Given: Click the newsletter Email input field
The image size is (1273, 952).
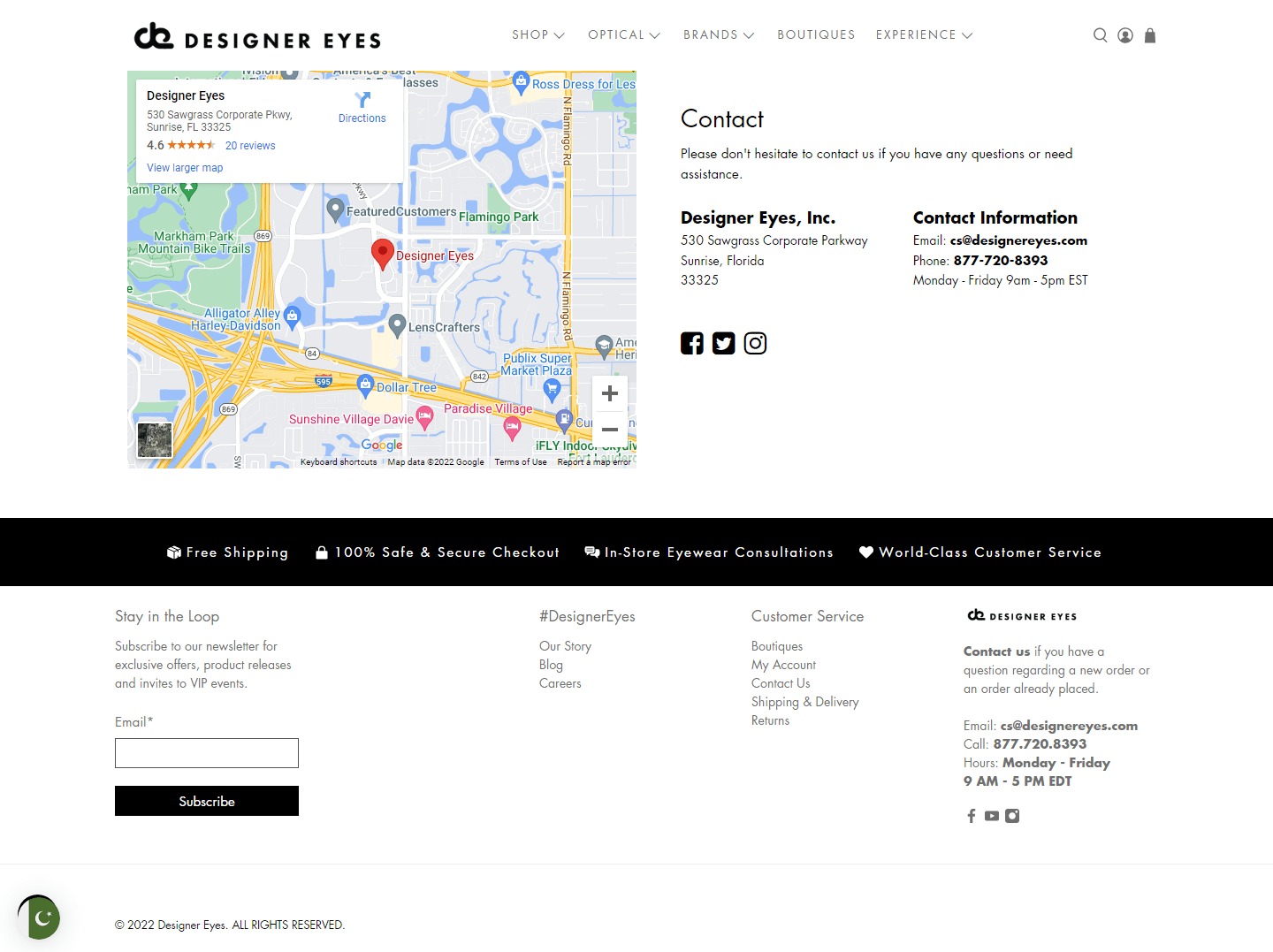Looking at the screenshot, I should 207,753.
